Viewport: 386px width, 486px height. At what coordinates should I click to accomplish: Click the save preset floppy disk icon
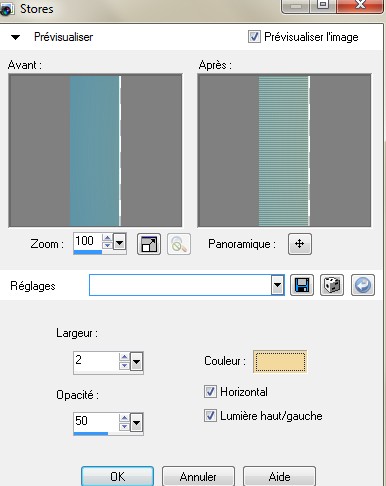[302, 285]
